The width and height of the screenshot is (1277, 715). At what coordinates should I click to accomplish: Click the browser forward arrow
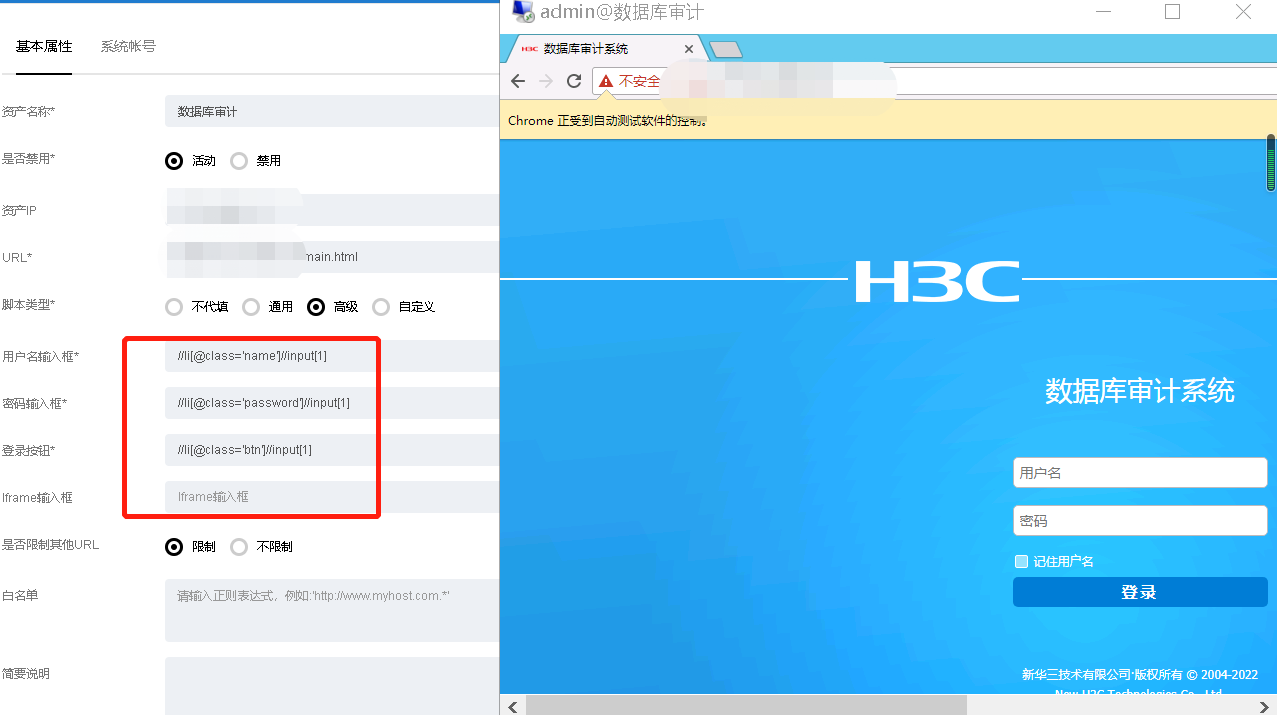tap(545, 81)
